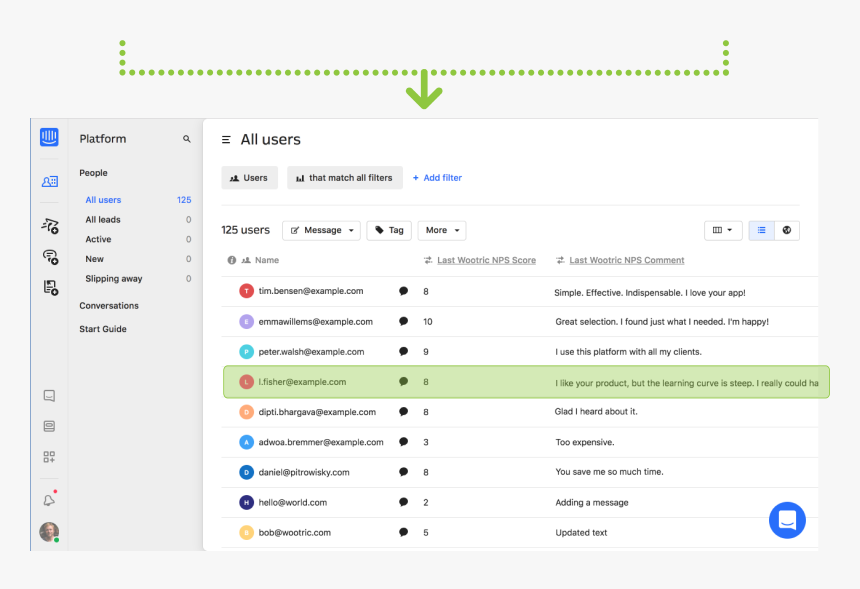
Task: Open the columns display dropdown
Action: coord(722,230)
